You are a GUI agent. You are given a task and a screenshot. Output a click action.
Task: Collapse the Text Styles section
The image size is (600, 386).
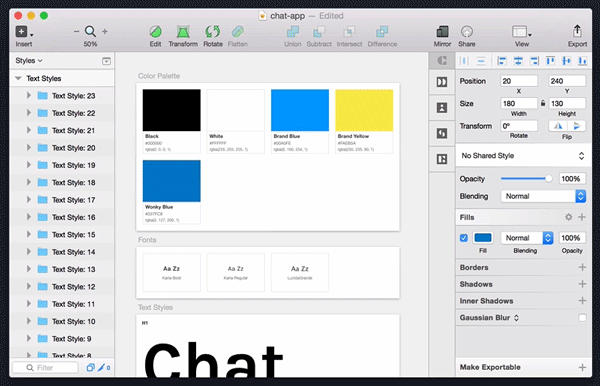click(18, 78)
